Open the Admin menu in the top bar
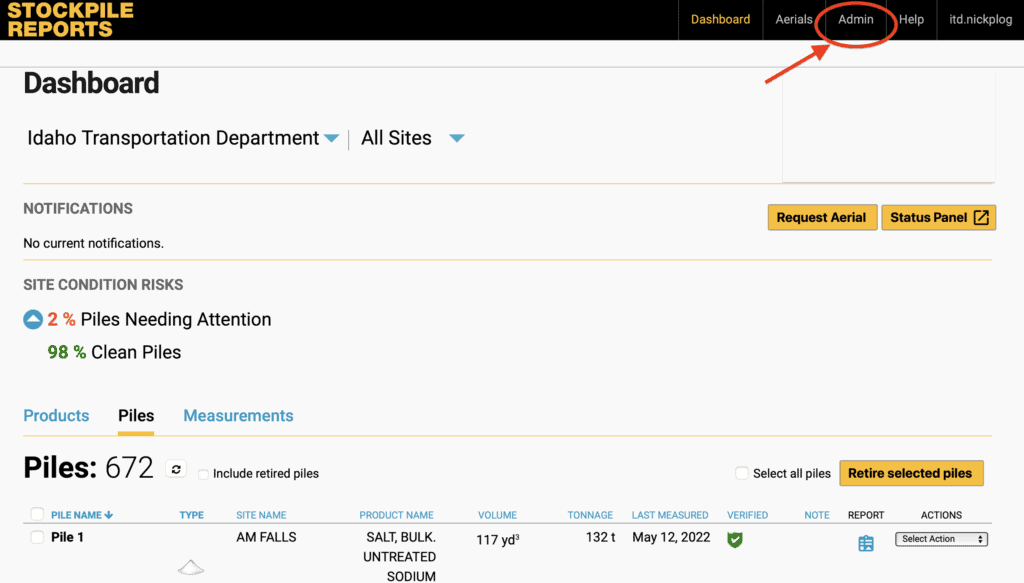The width and height of the screenshot is (1024, 583). pos(855,20)
